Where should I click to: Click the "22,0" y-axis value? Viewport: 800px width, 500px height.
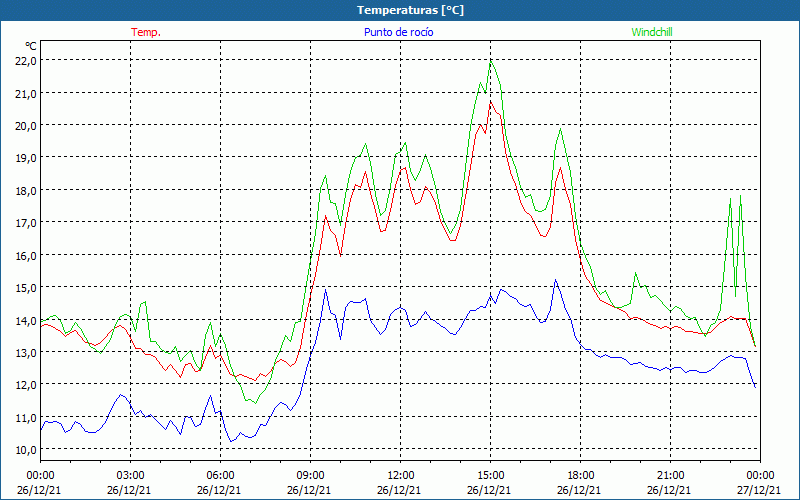(26, 60)
